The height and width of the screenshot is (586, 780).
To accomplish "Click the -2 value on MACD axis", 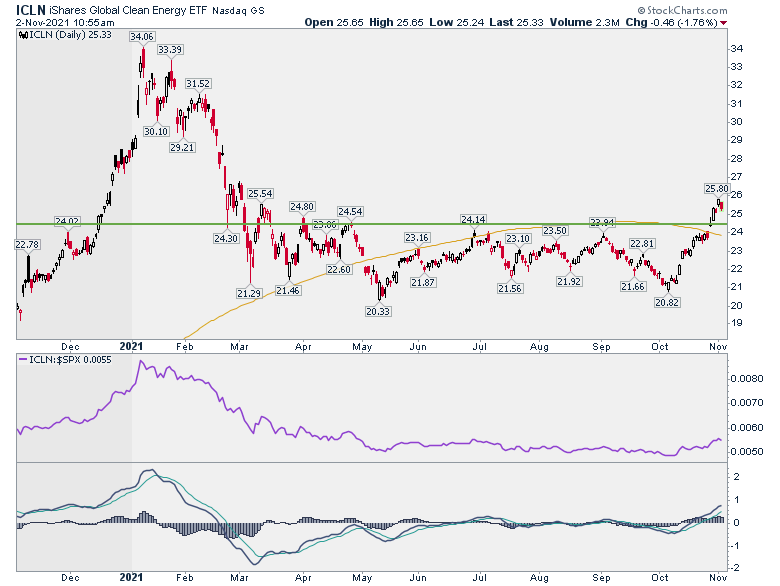I will [736, 568].
